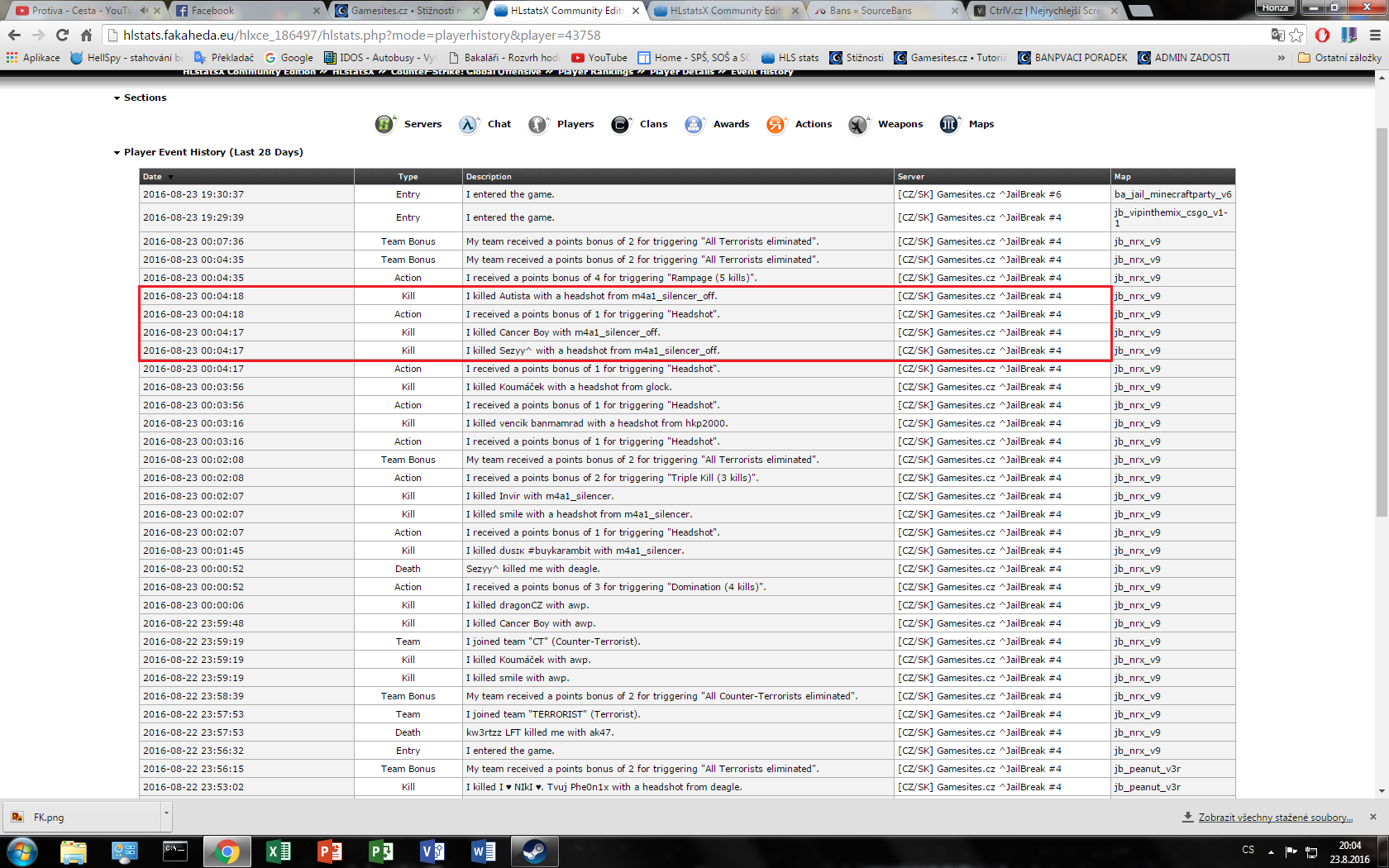Click show all downloaded files link
Viewport: 1389px width, 868px height.
point(1275,818)
